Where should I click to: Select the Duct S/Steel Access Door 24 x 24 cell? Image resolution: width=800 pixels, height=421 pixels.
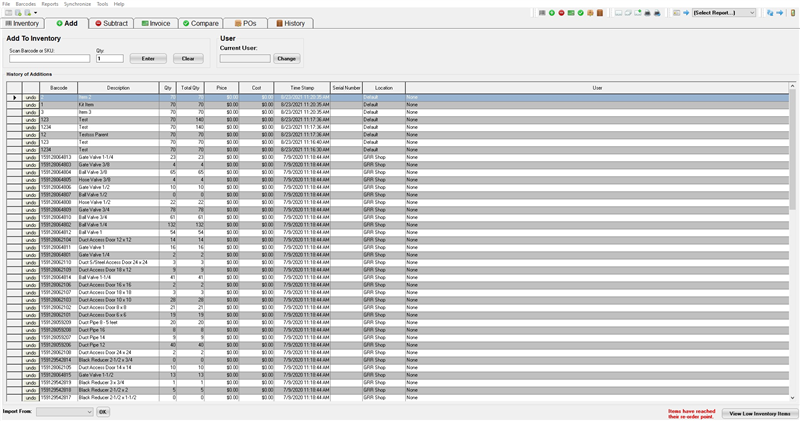tap(118, 262)
